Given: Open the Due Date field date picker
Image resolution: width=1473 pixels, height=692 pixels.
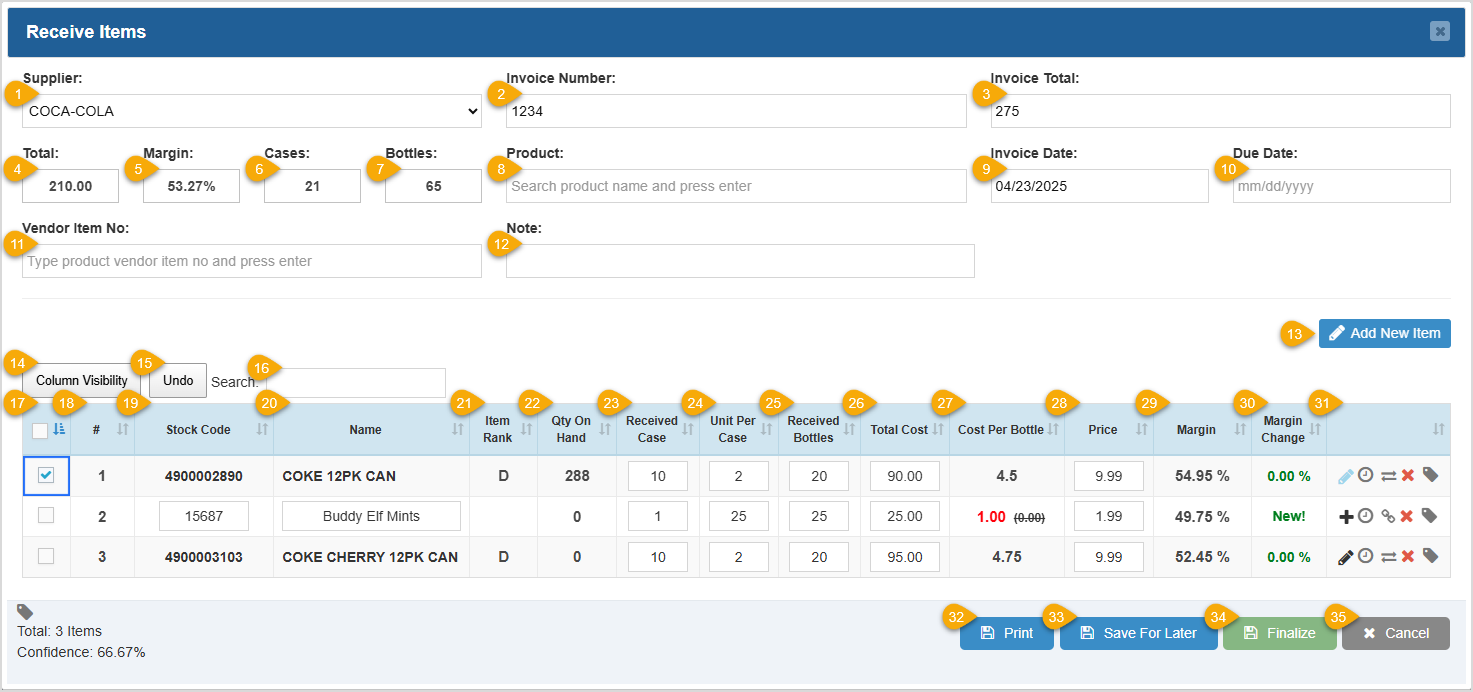Looking at the screenshot, I should 1340,186.
